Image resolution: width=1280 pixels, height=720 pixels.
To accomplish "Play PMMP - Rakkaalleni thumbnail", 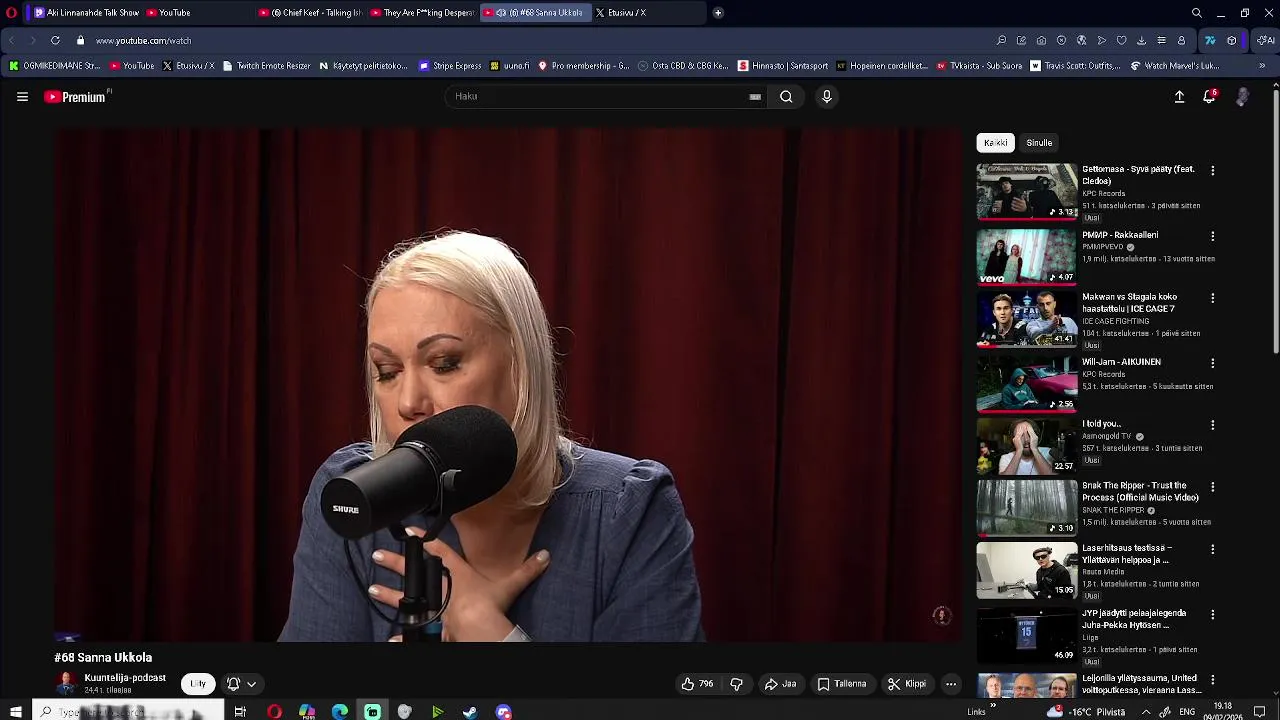I will (x=1027, y=257).
